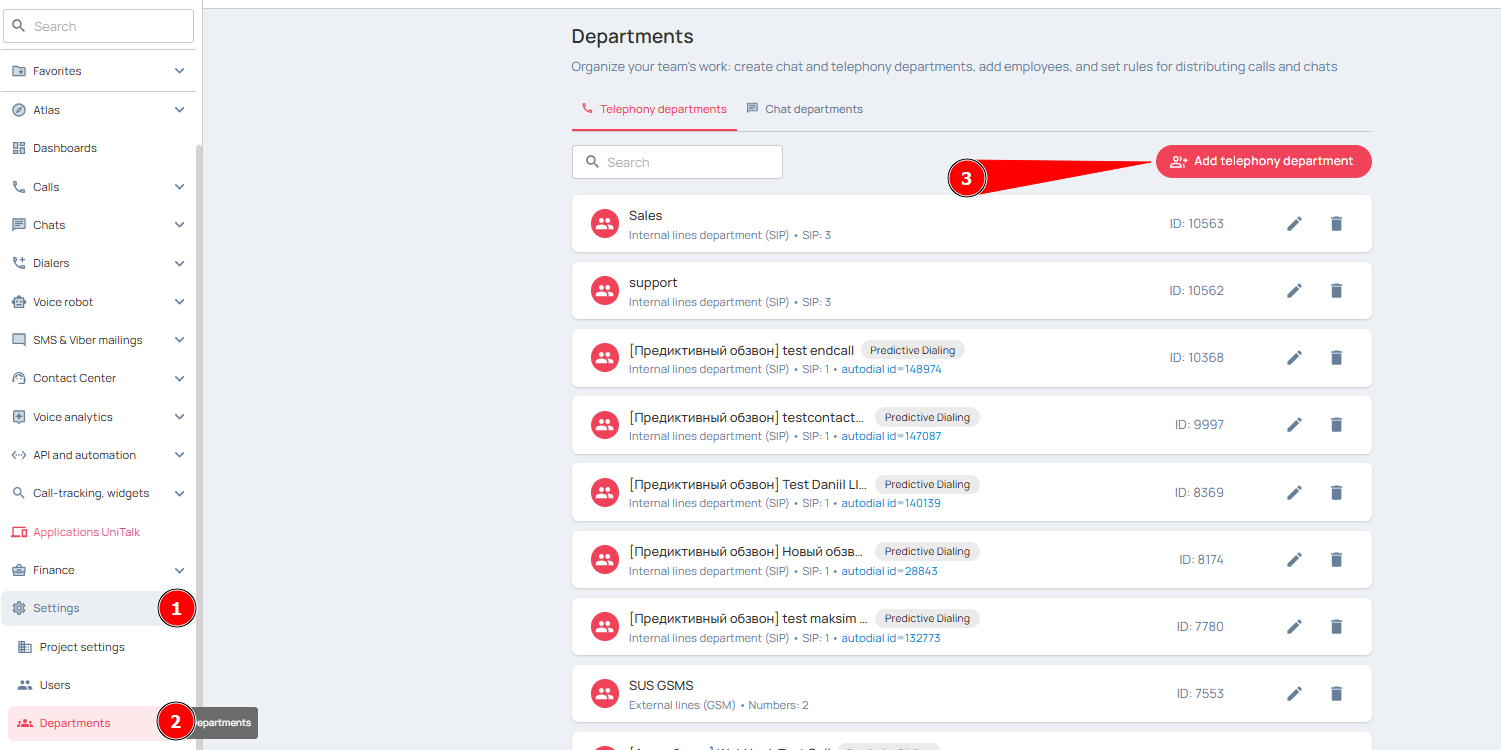
Task: Click the edit pencil for SUS GSMS
Action: [x=1294, y=694]
